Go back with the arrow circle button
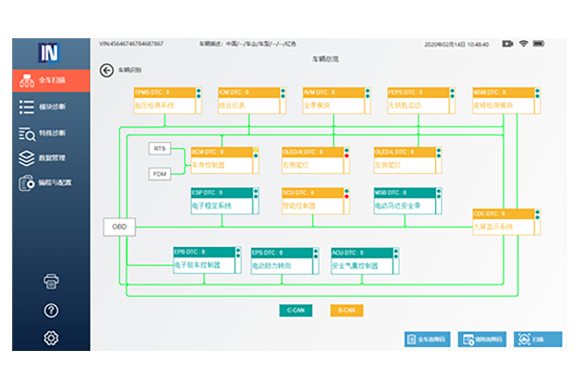 107,70
